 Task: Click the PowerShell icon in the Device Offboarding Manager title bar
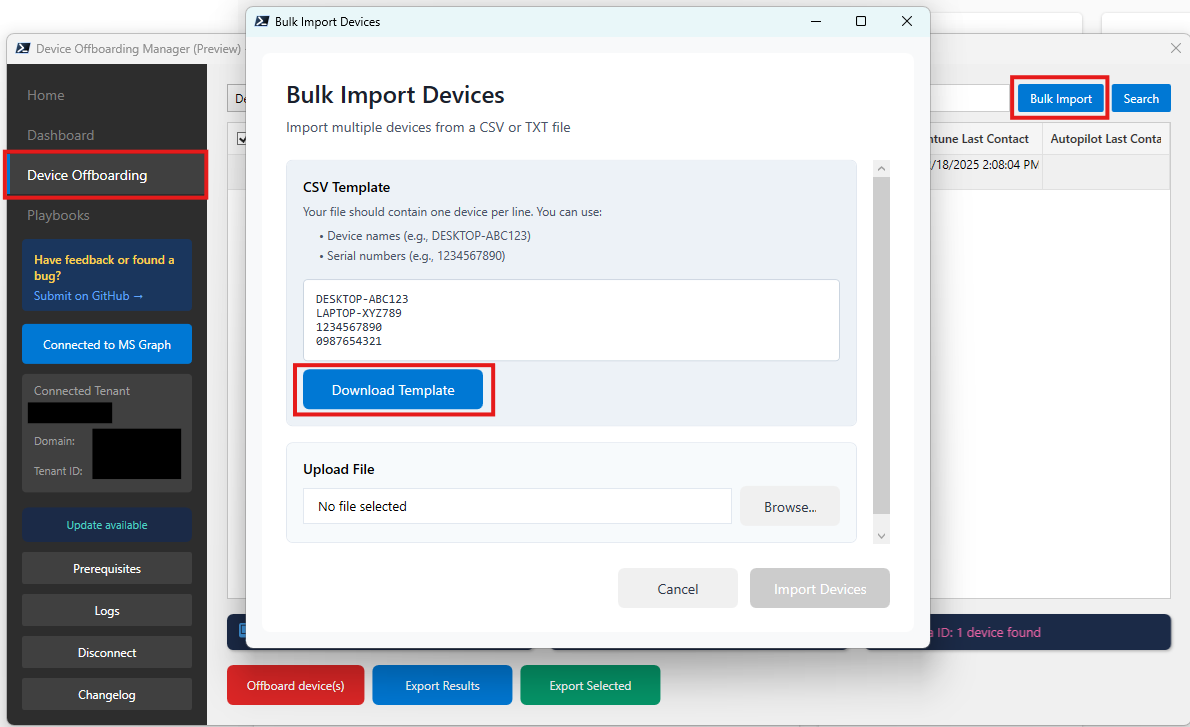click(21, 48)
